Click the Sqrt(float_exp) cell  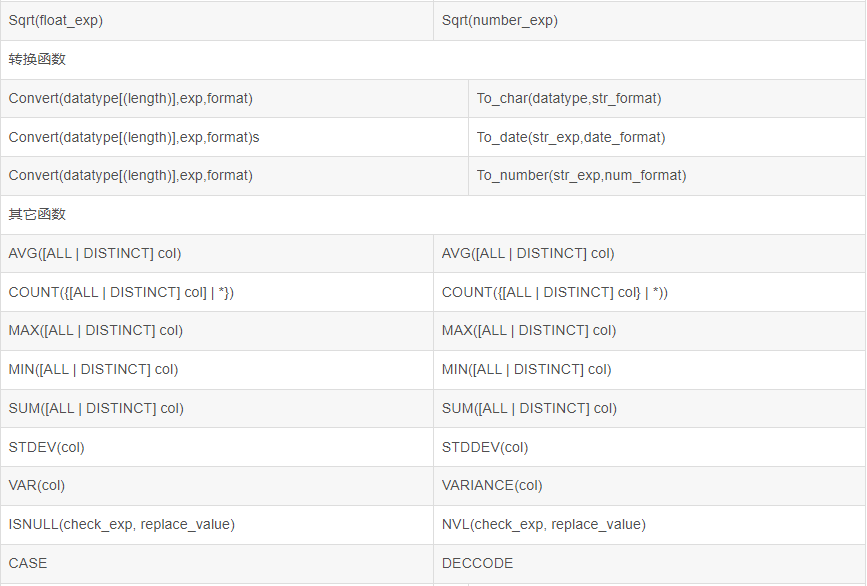[56, 20]
